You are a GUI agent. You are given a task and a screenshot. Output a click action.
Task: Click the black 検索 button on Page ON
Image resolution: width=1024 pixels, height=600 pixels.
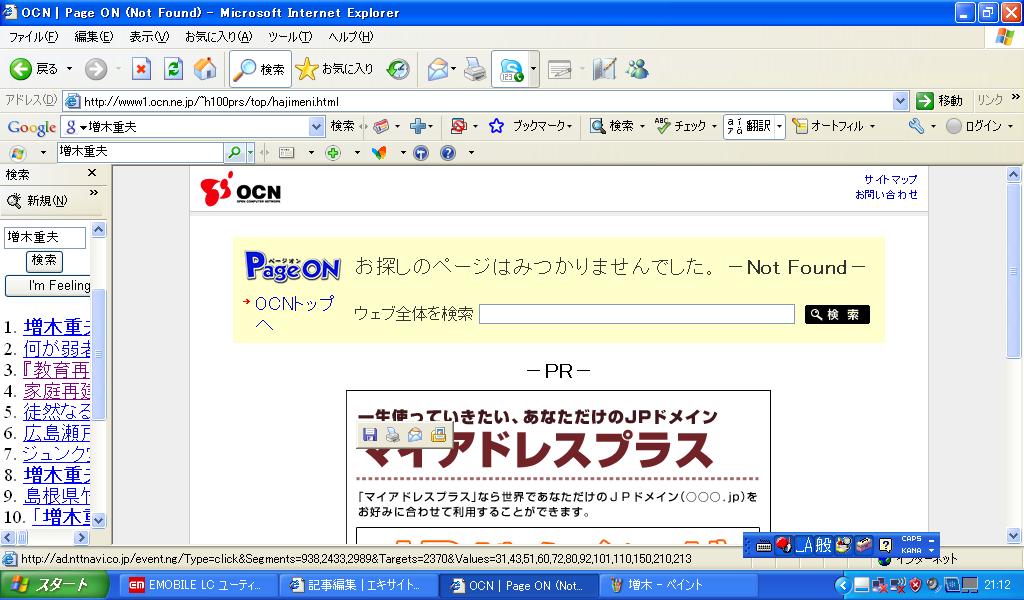coord(837,314)
